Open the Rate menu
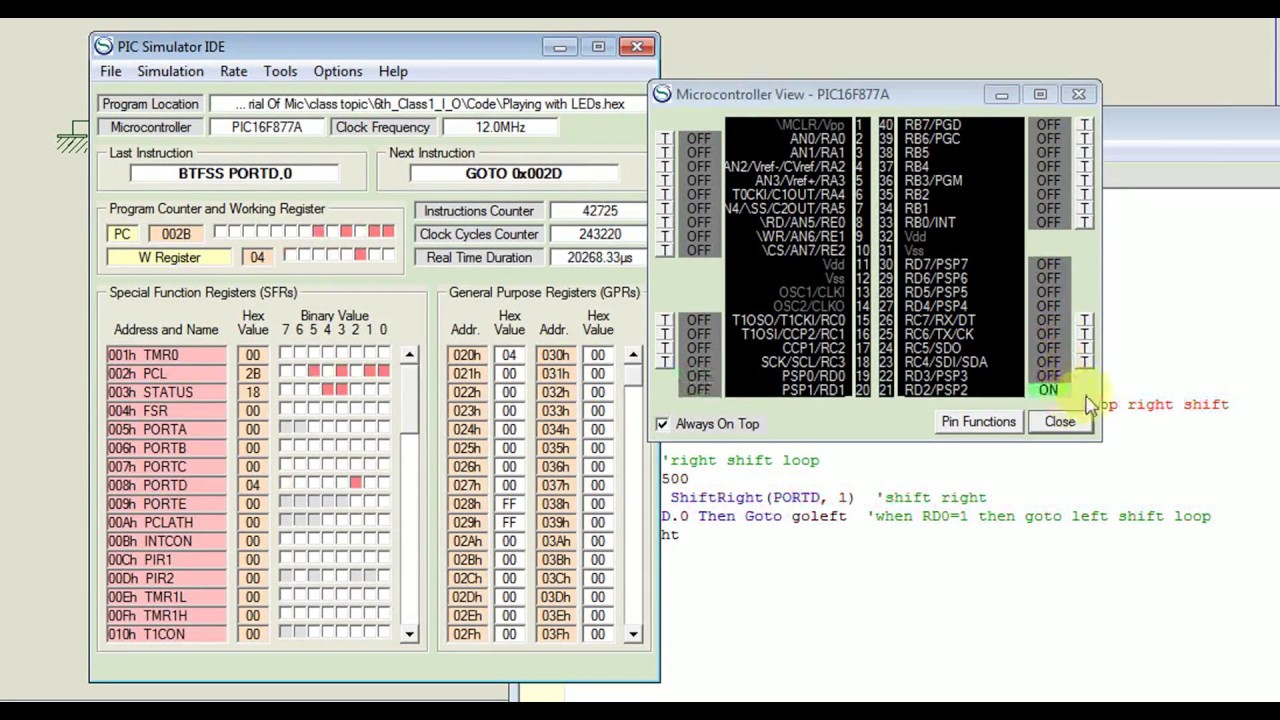The height and width of the screenshot is (720, 1280). pyautogui.click(x=233, y=71)
